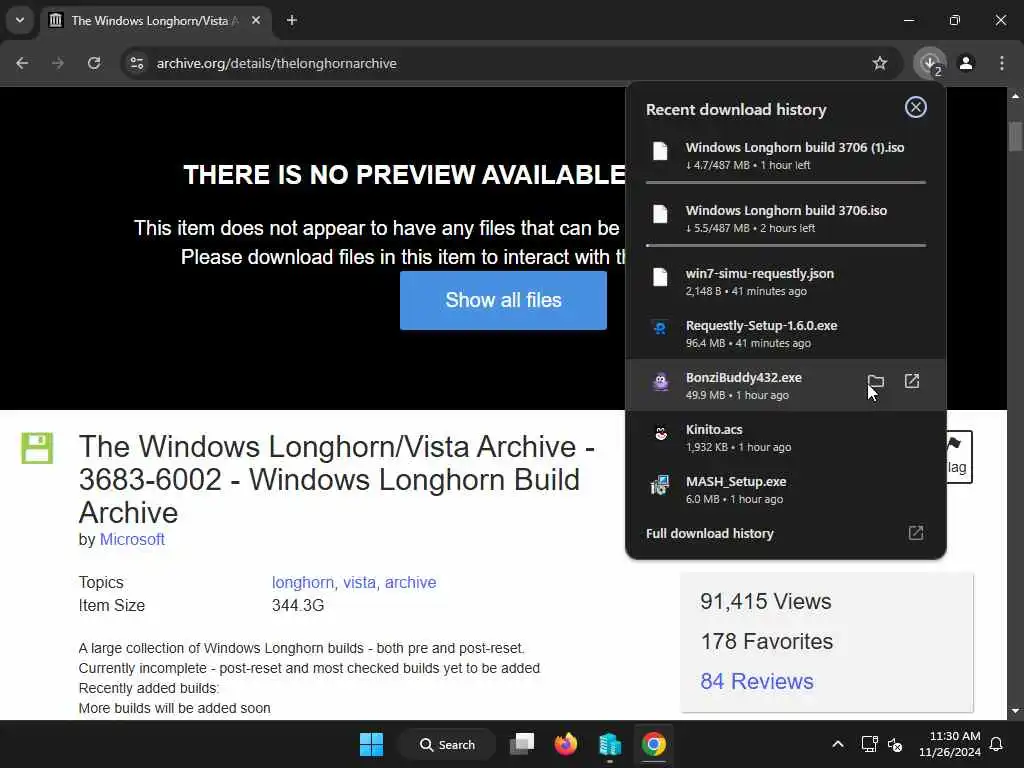Open the longhorn topic link
Viewport: 1024px width, 768px height.
[302, 582]
